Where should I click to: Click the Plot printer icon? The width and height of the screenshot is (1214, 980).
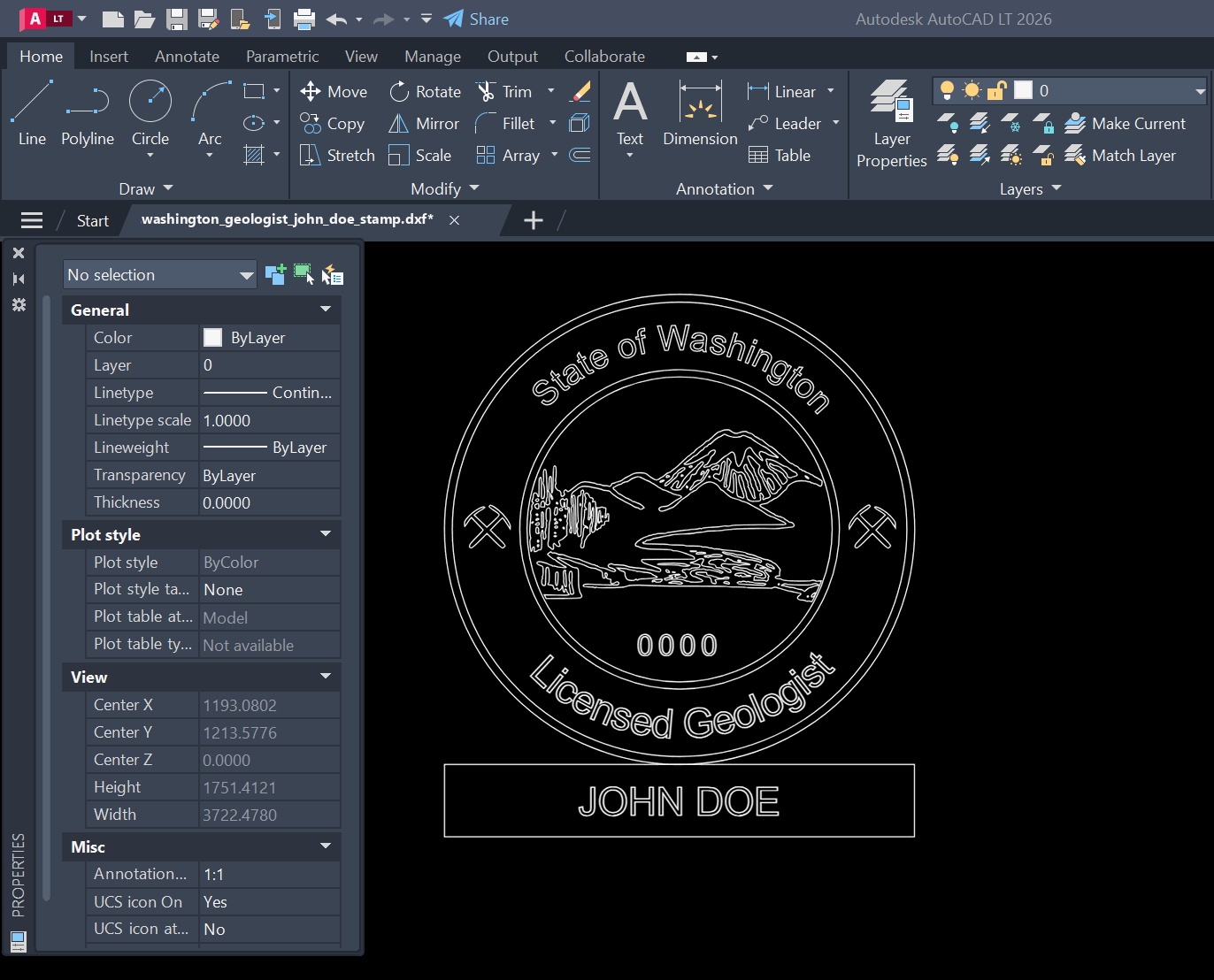click(304, 19)
